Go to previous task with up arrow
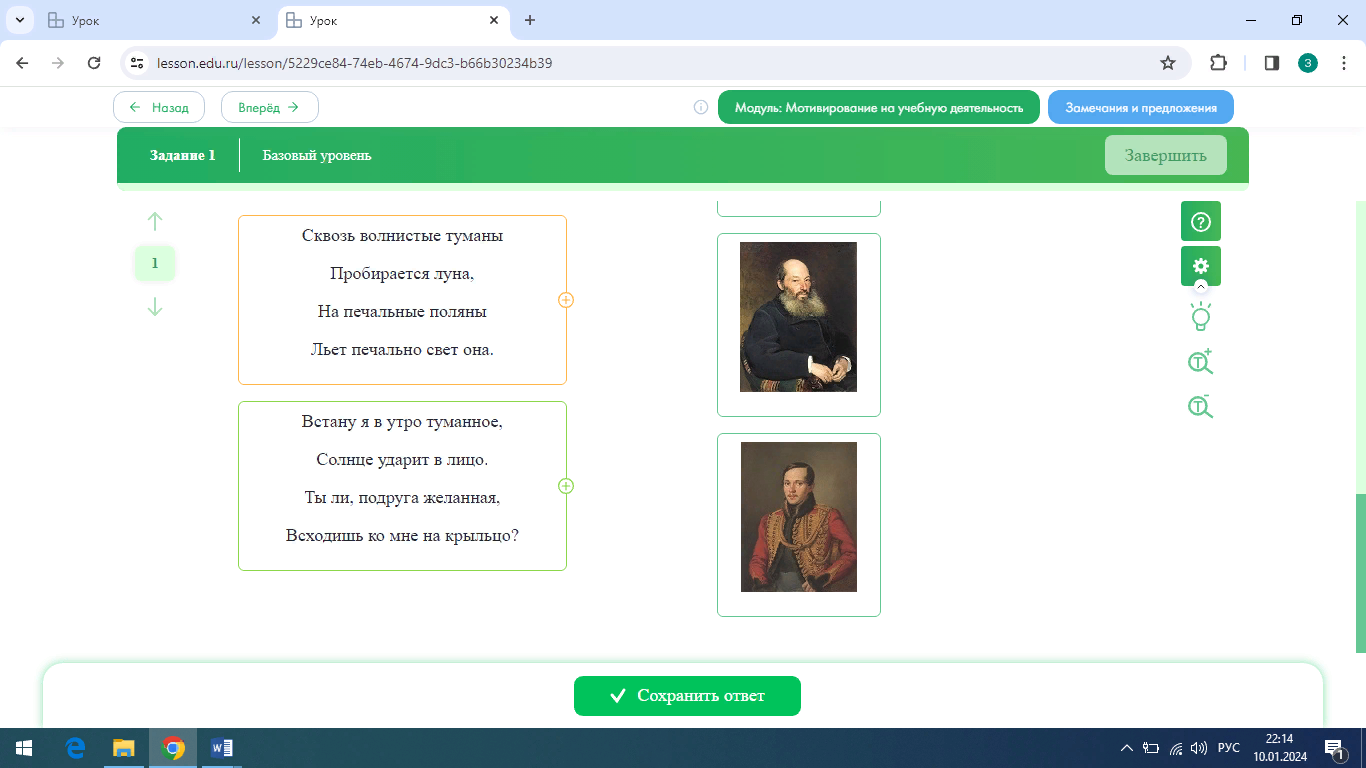Viewport: 1366px width, 768px height. click(155, 221)
